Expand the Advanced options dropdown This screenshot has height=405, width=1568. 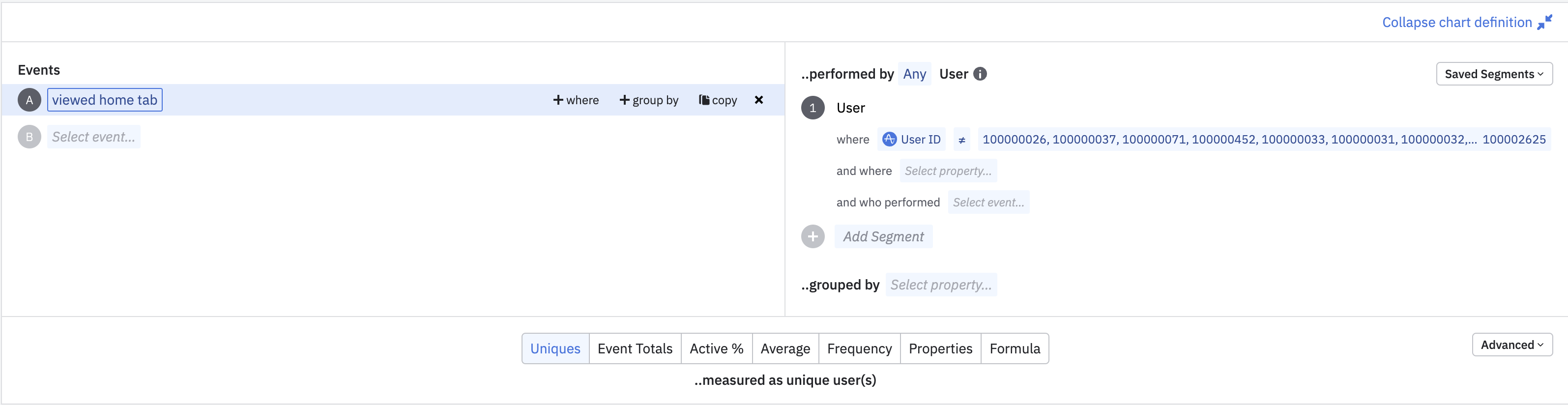click(1512, 345)
